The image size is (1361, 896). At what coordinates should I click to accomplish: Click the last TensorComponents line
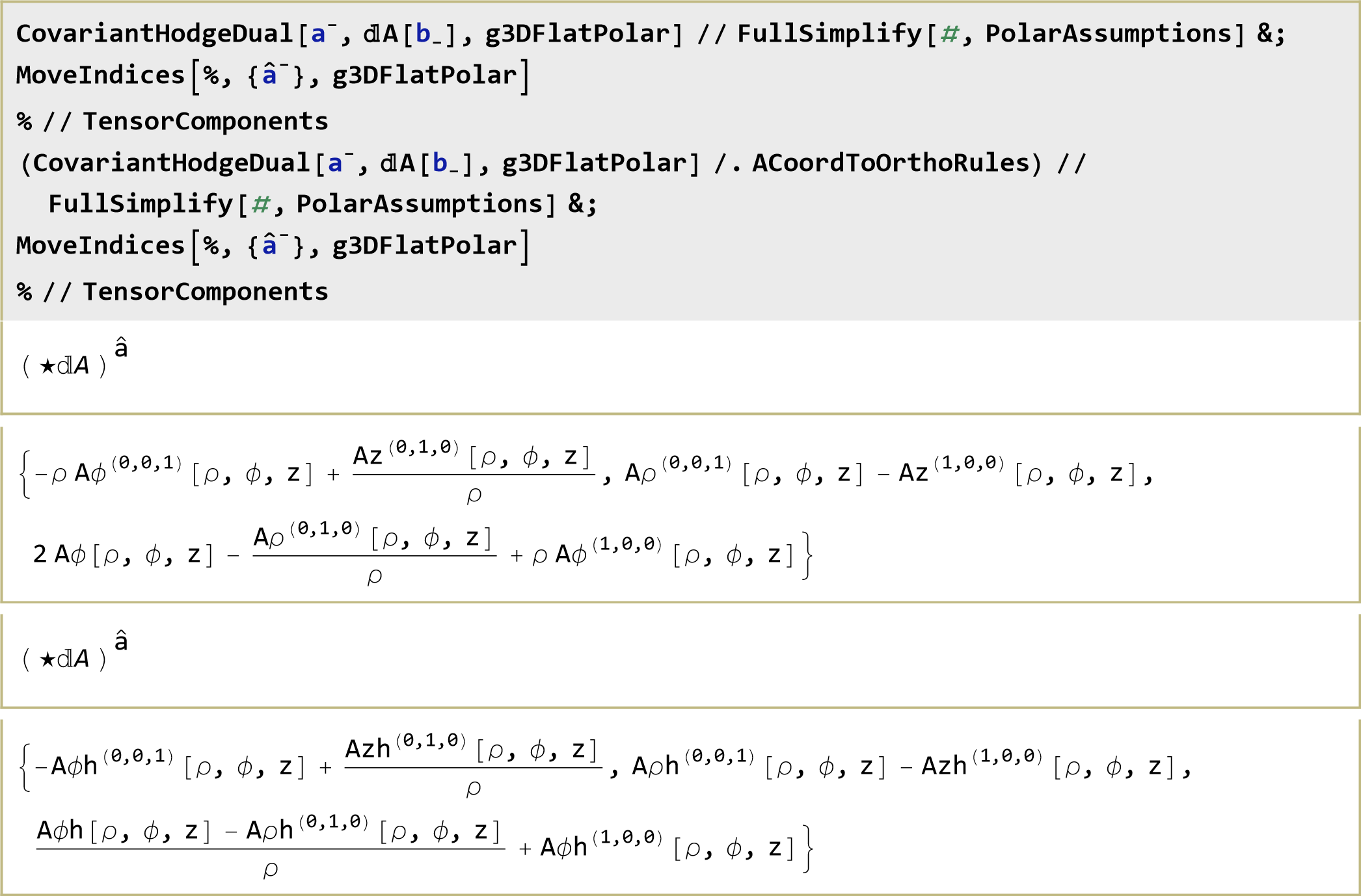[205, 292]
